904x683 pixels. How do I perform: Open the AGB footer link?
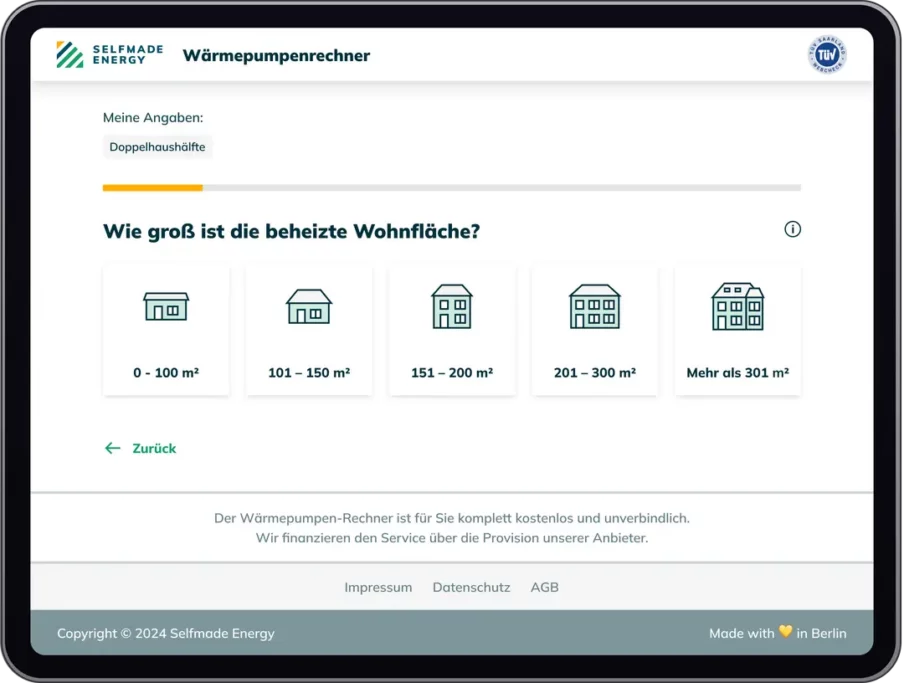coord(544,587)
